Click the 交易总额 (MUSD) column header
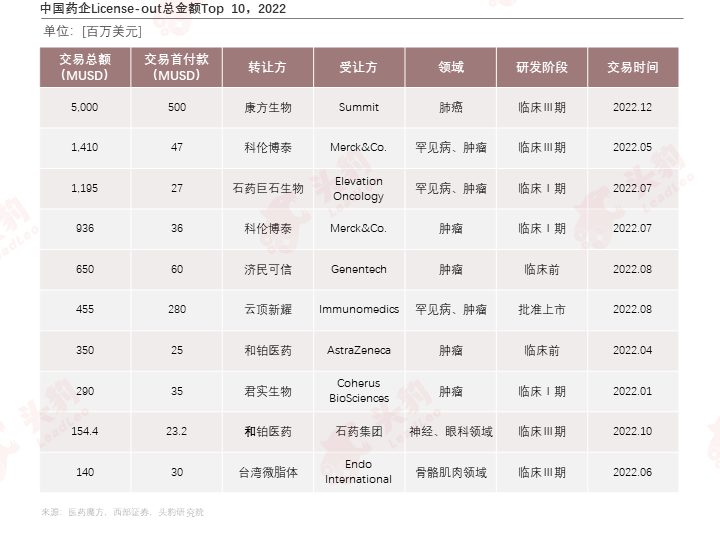720x539 pixels. click(85, 67)
